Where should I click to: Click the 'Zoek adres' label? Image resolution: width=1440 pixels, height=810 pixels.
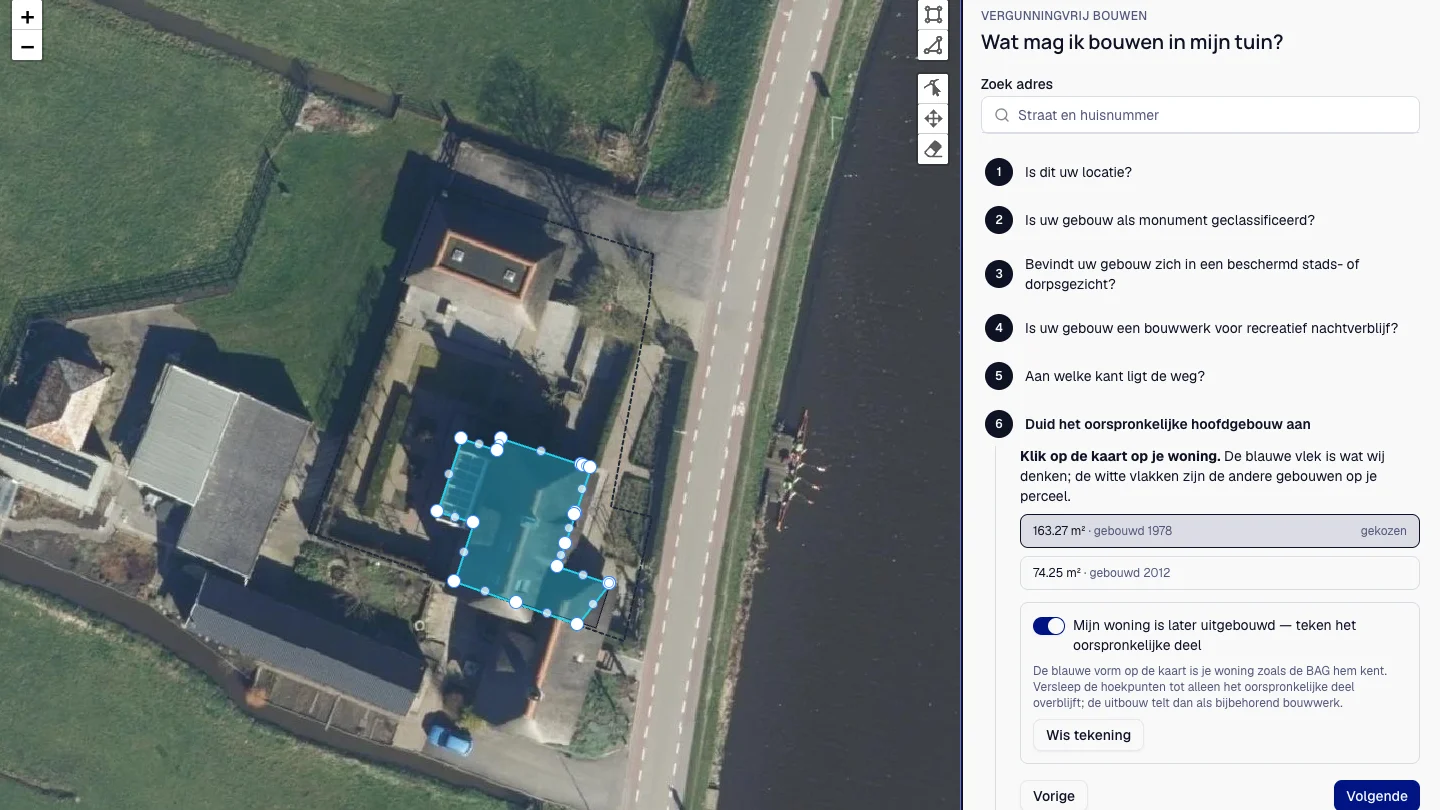pyautogui.click(x=1017, y=84)
